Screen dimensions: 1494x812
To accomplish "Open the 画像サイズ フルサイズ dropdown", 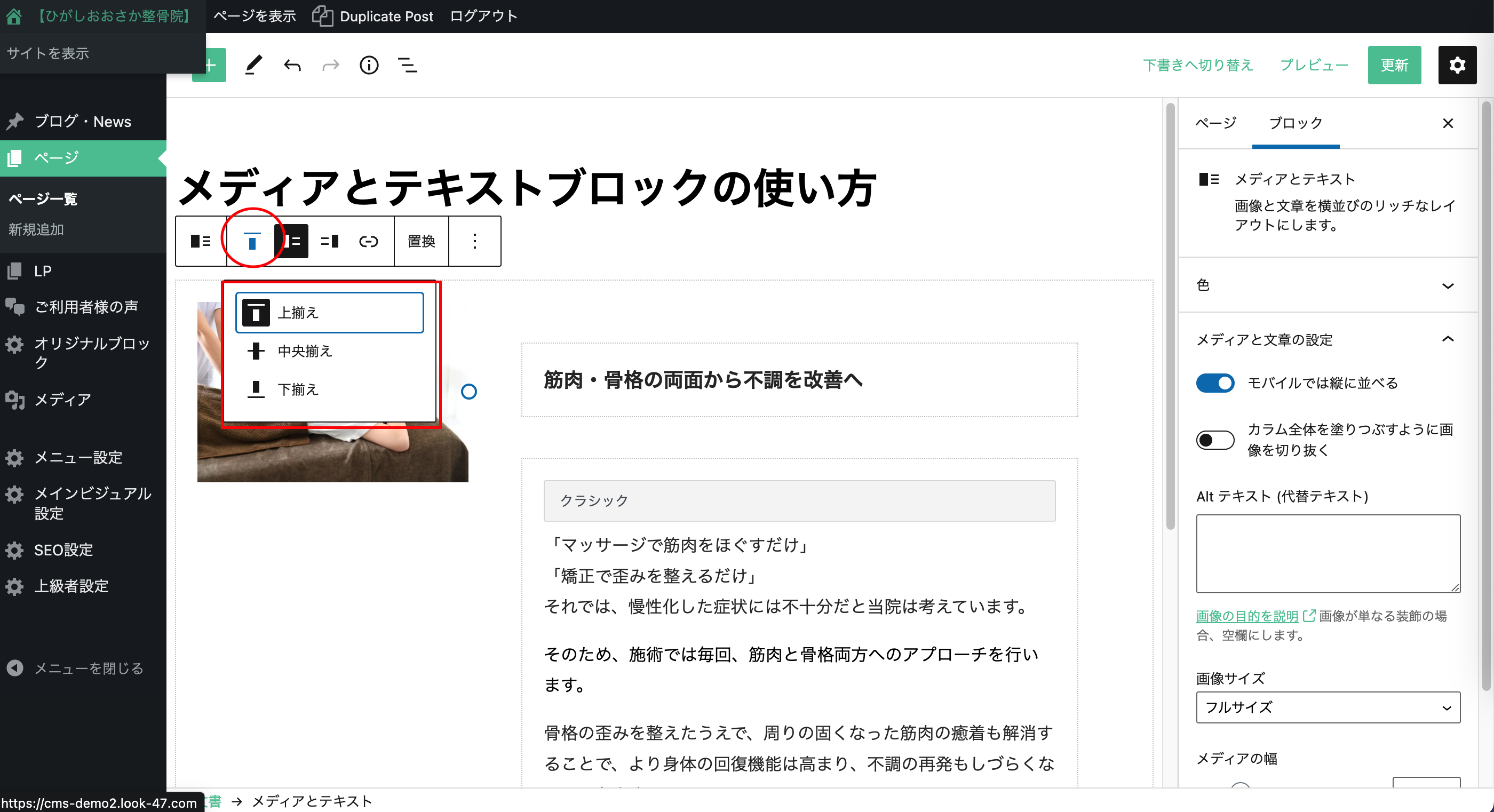I will (1327, 707).
